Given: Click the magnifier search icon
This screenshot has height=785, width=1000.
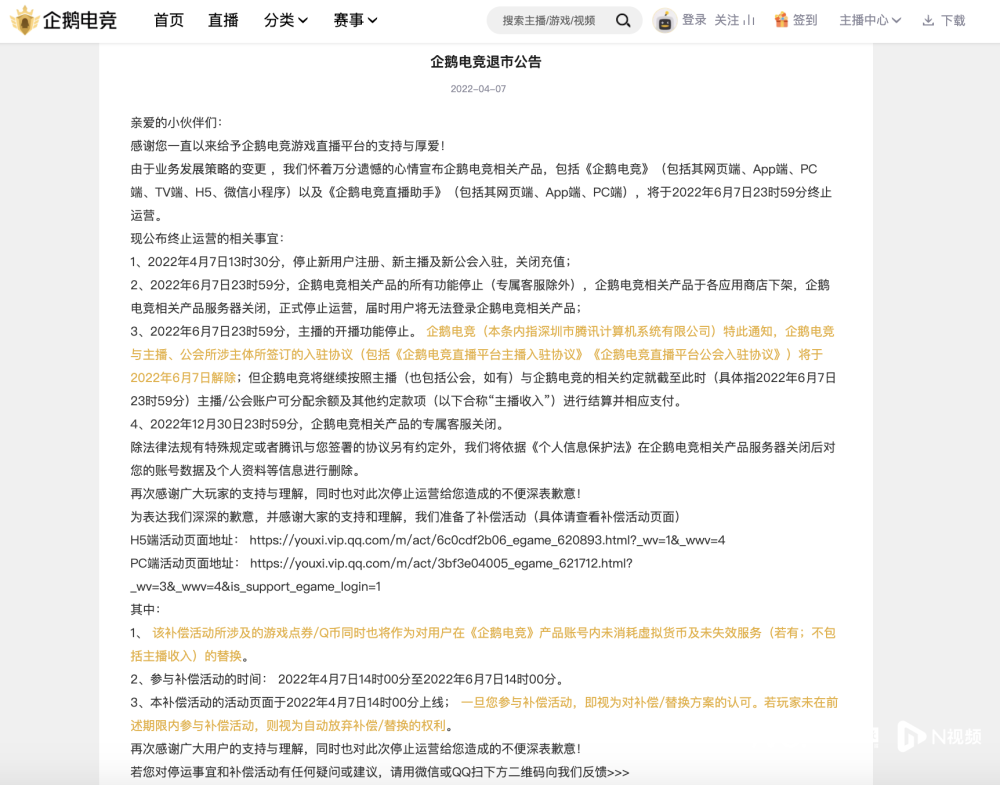Looking at the screenshot, I should (x=623, y=20).
